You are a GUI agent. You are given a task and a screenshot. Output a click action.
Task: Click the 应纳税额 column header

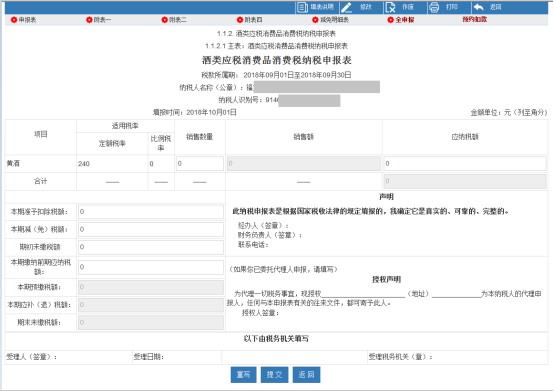pyautogui.click(x=465, y=137)
